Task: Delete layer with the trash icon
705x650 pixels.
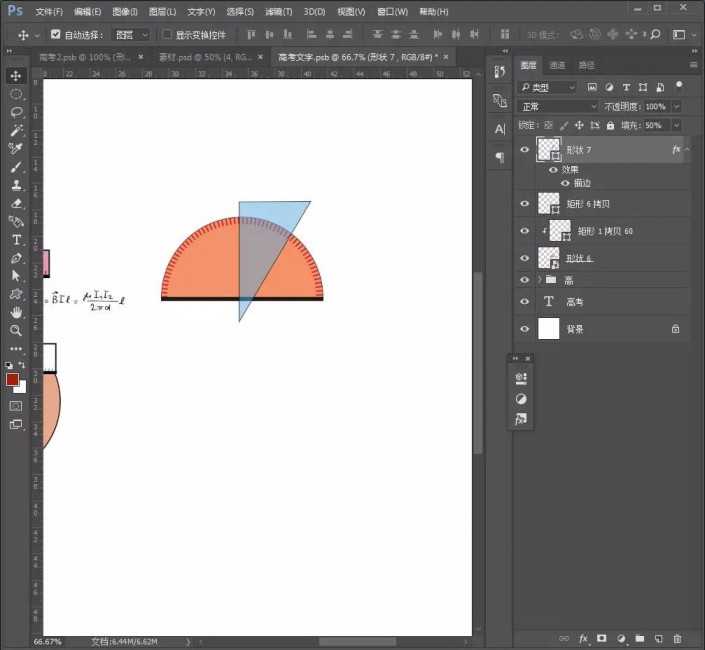Action: click(677, 638)
